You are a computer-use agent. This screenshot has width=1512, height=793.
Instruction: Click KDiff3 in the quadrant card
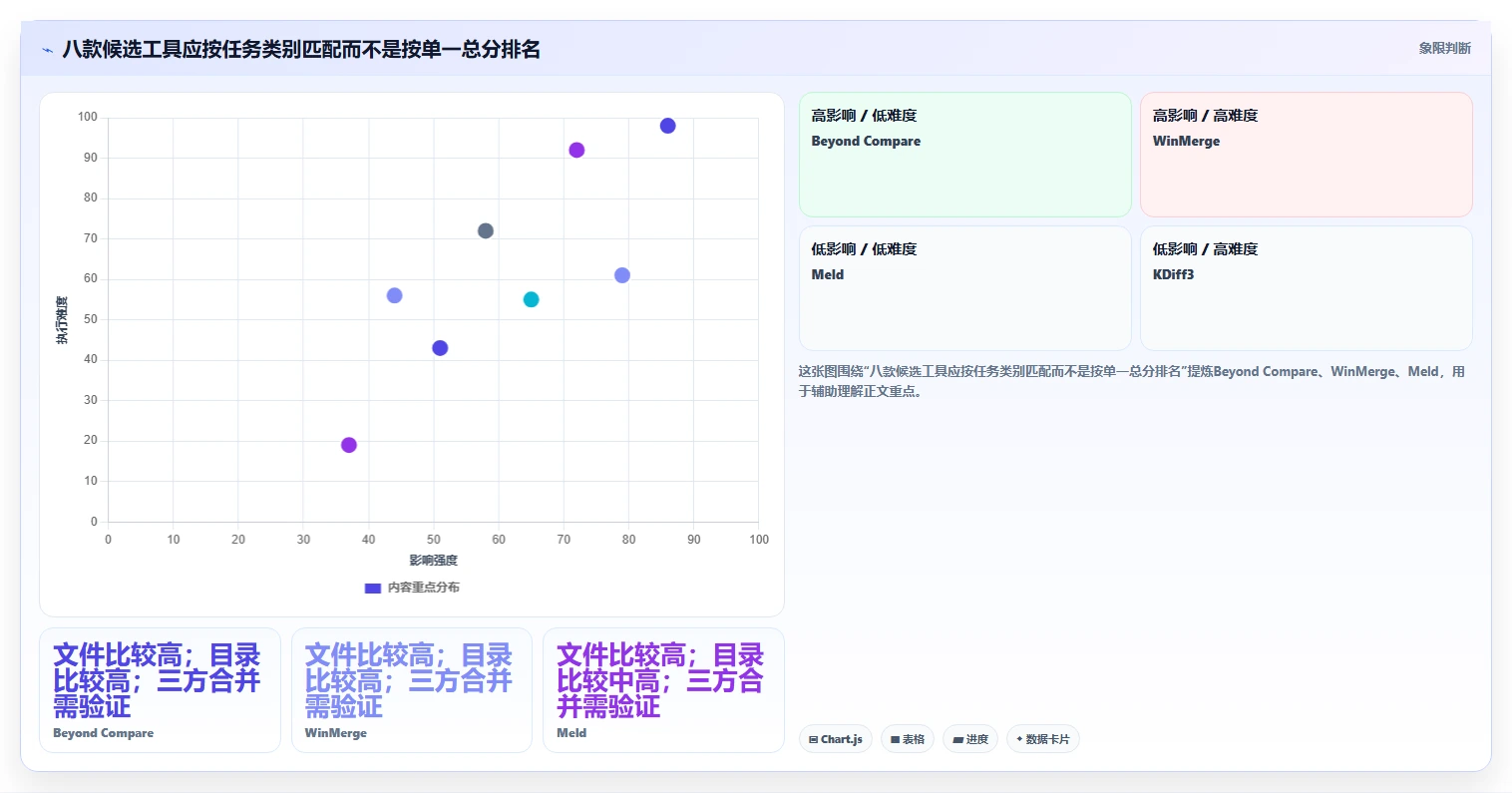click(x=1173, y=274)
